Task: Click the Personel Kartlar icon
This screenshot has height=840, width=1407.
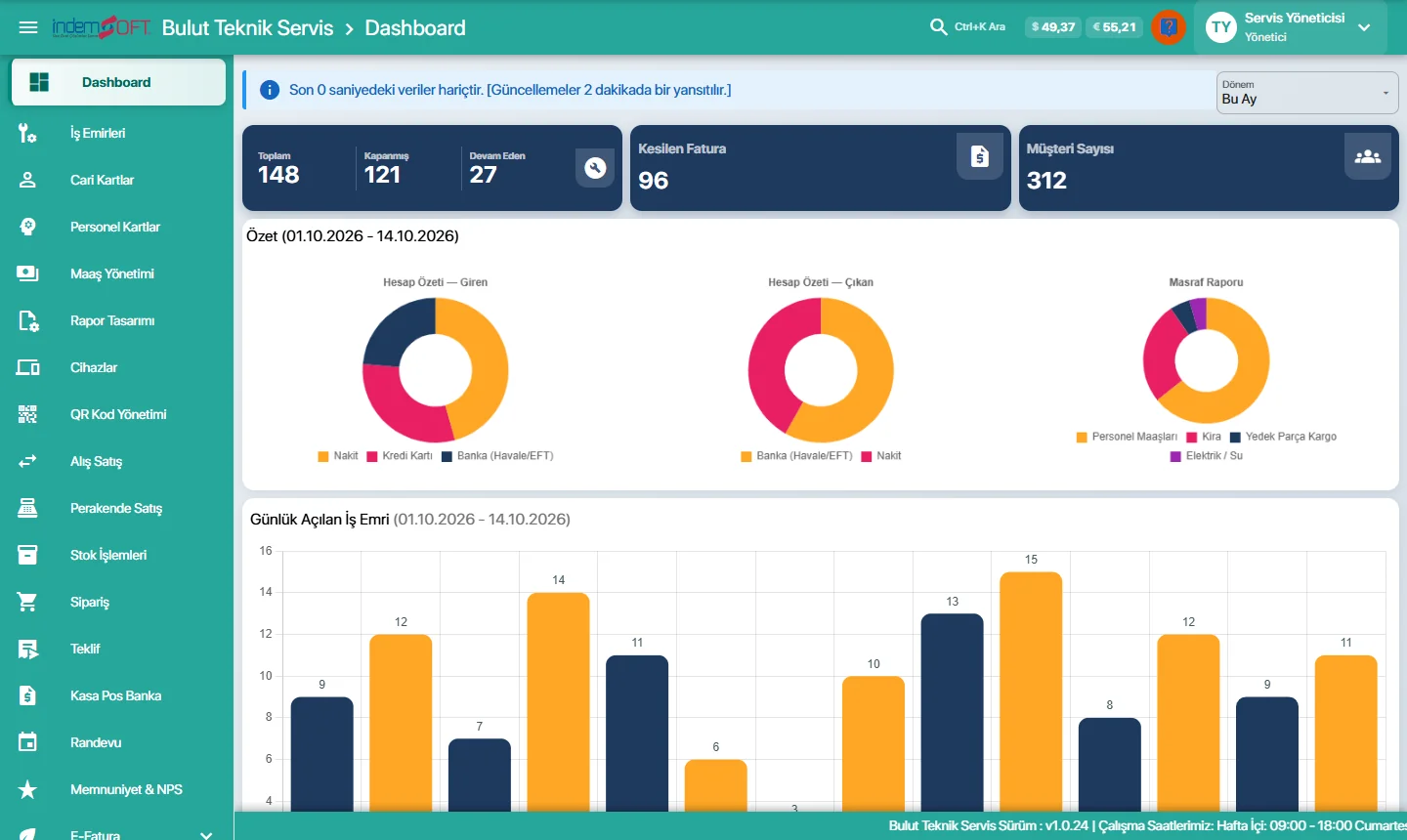Action: click(x=27, y=227)
